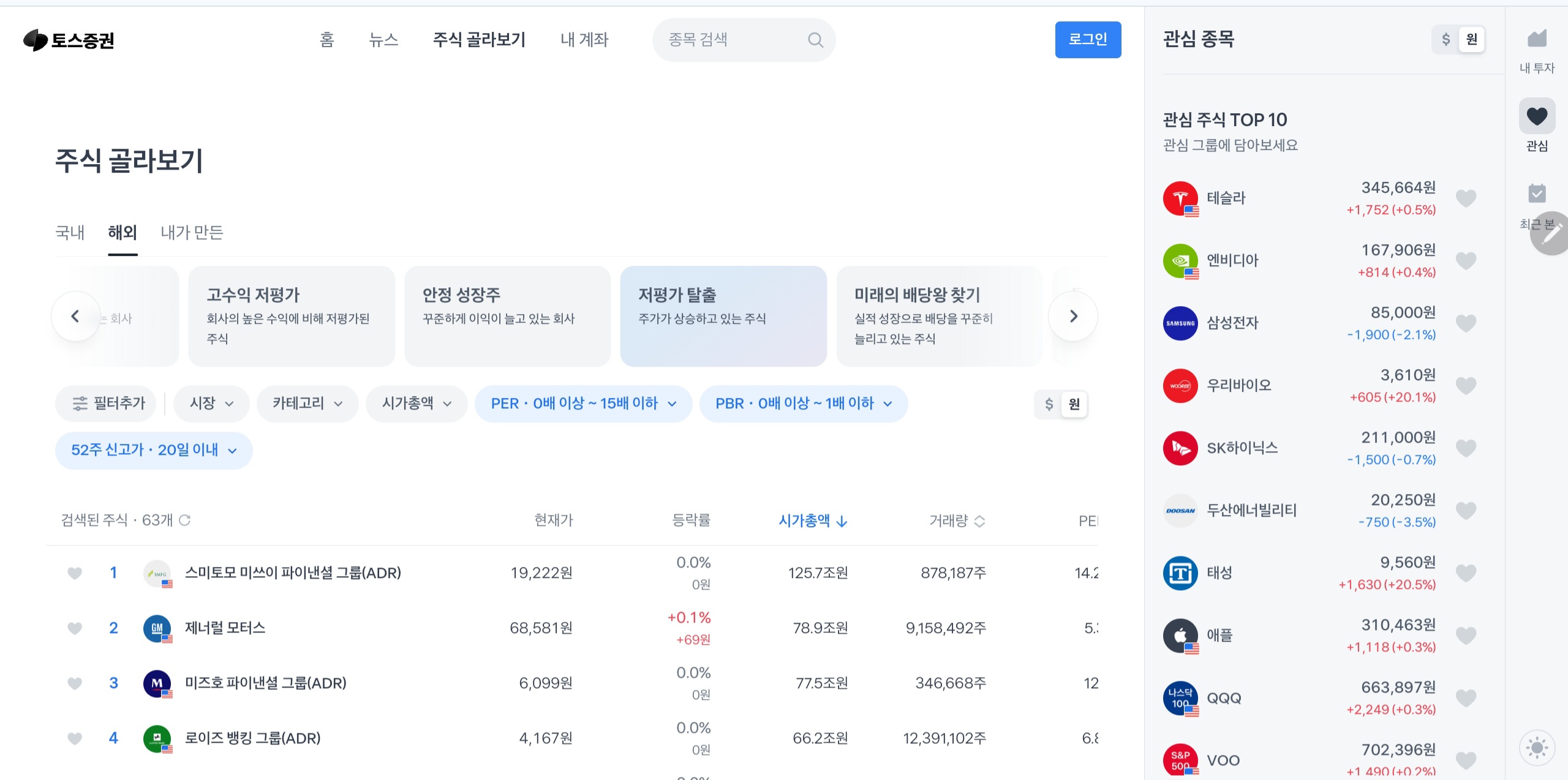Select the 안정 성장주 preset card
Image resolution: width=1568 pixels, height=780 pixels.
pos(507,316)
